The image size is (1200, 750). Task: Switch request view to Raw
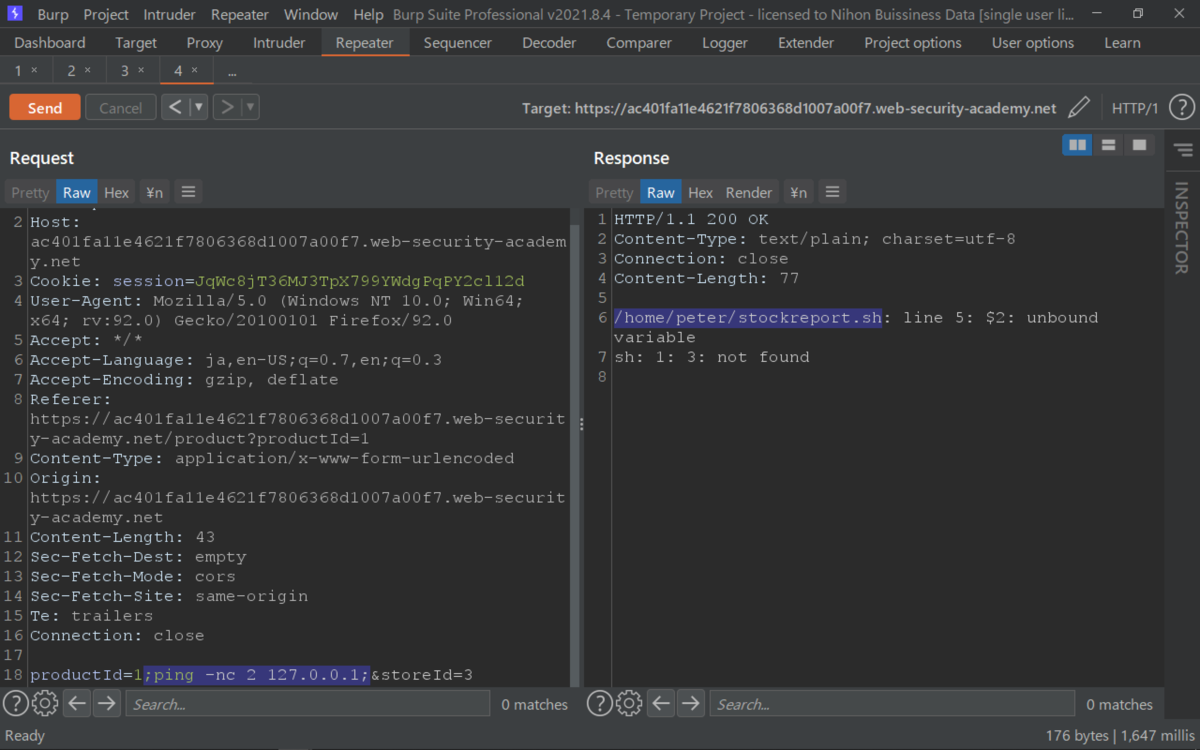(x=76, y=192)
